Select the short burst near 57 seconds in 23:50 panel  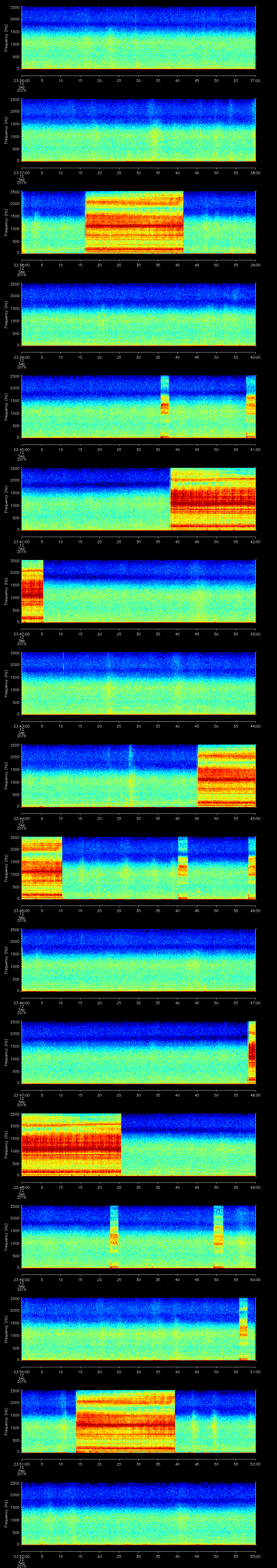coord(243,1329)
